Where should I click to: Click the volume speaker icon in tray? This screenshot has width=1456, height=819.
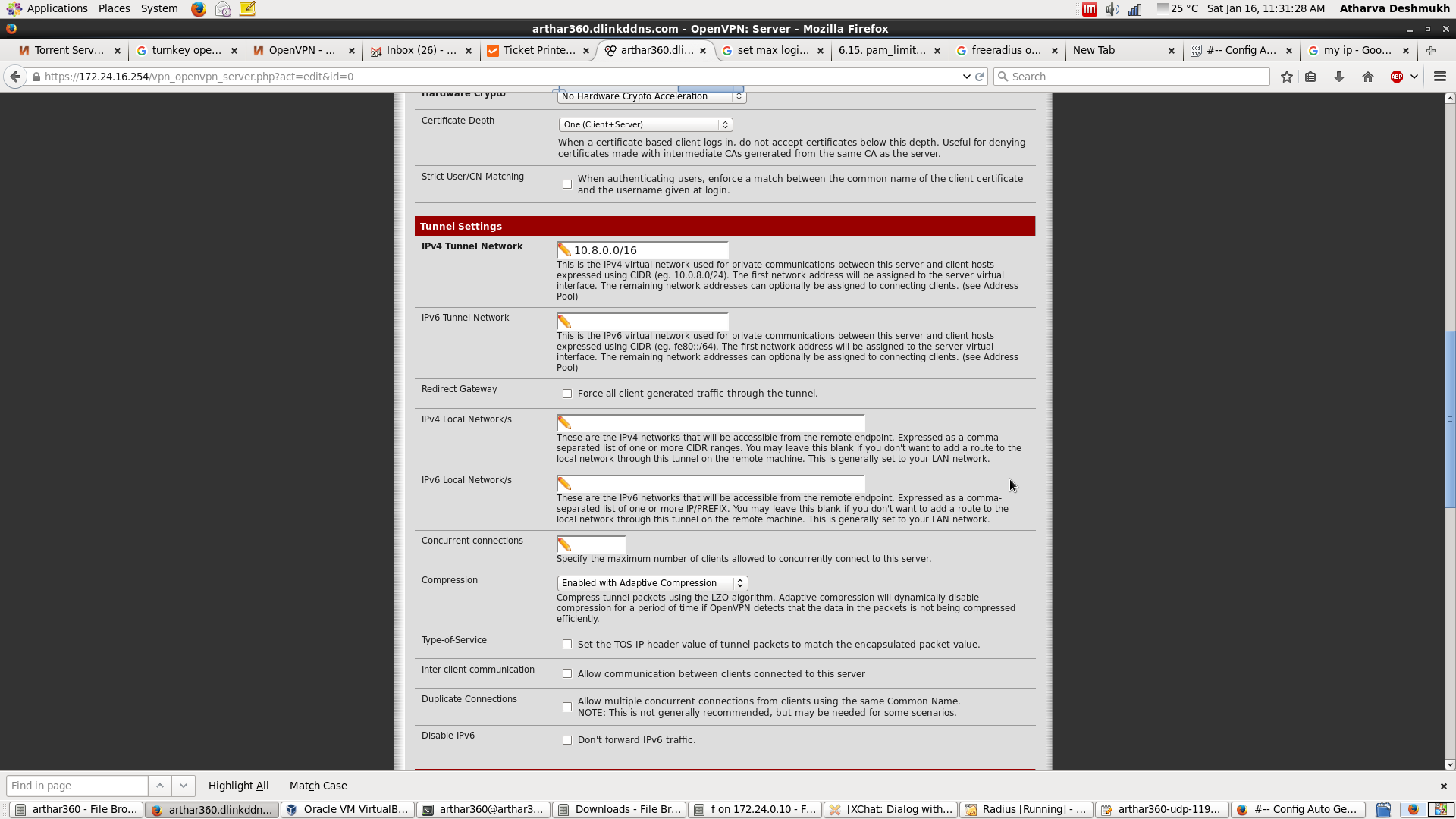[1112, 9]
